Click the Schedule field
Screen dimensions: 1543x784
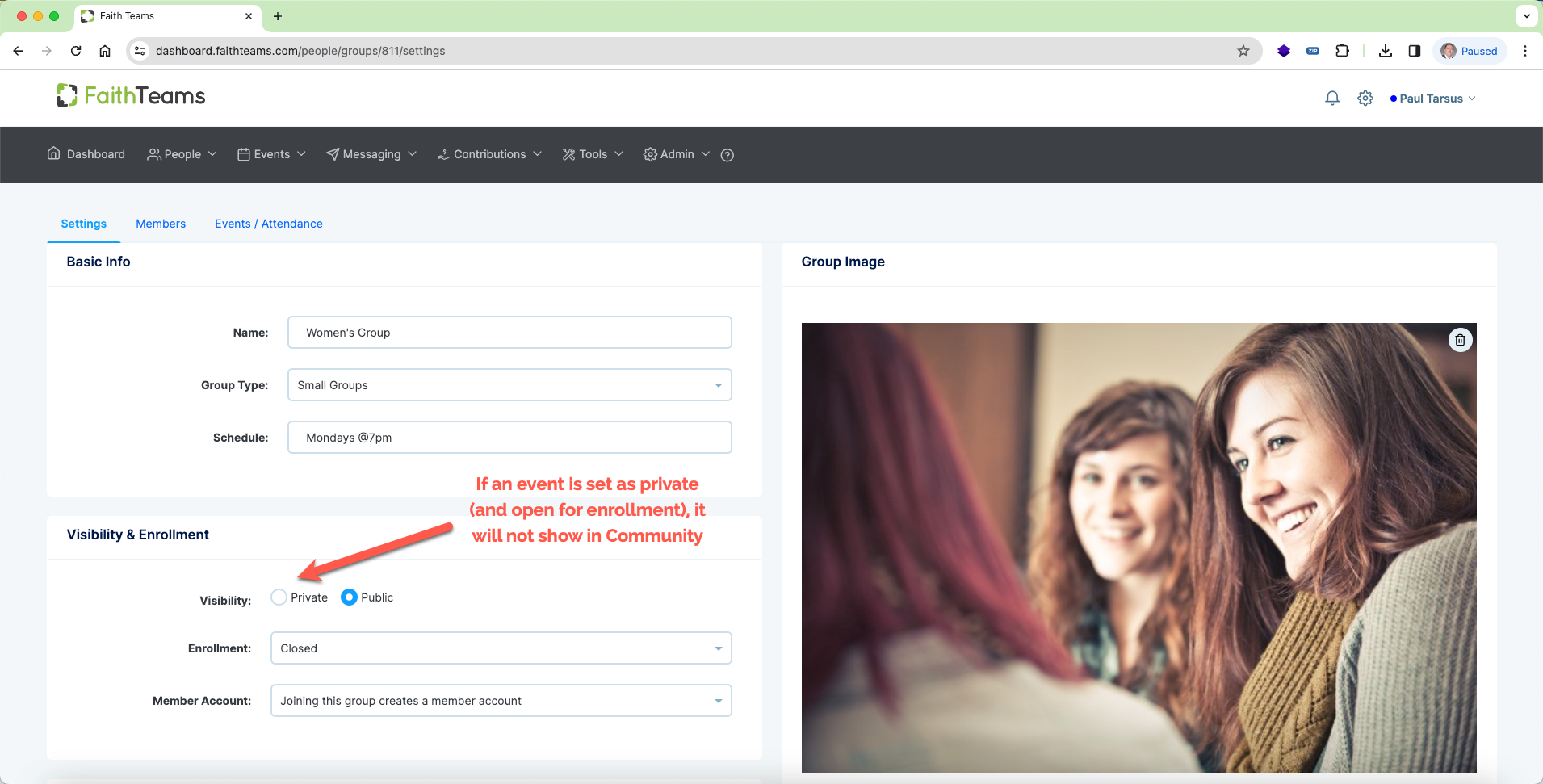509,438
